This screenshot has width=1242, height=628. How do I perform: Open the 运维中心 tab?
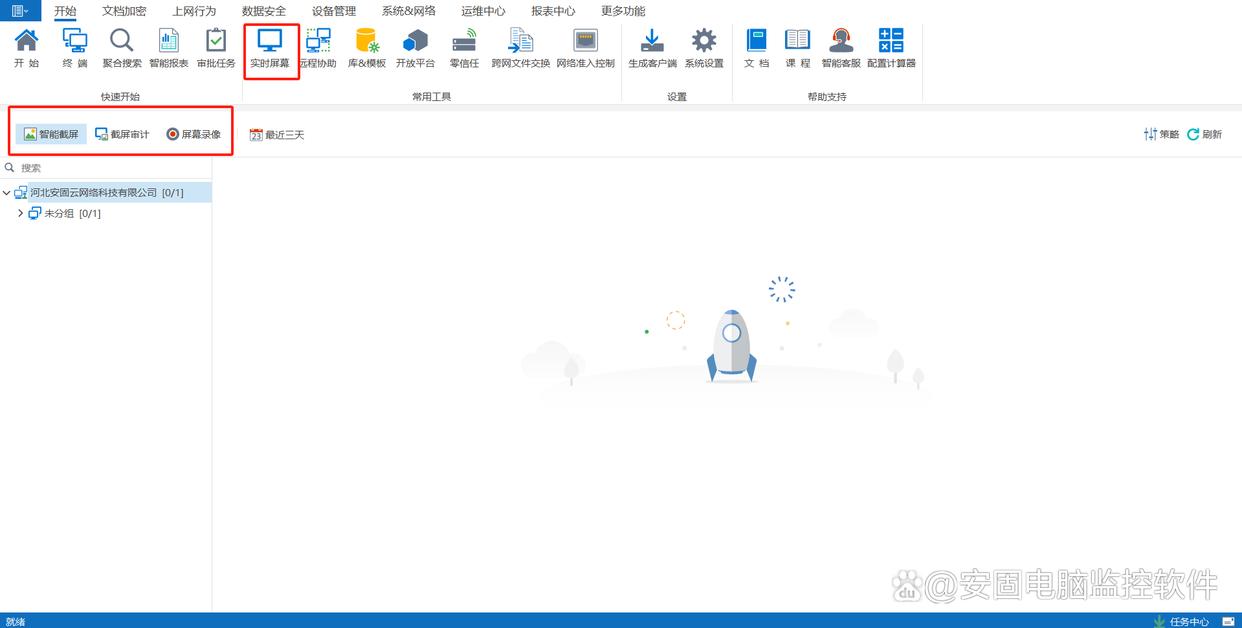(483, 11)
